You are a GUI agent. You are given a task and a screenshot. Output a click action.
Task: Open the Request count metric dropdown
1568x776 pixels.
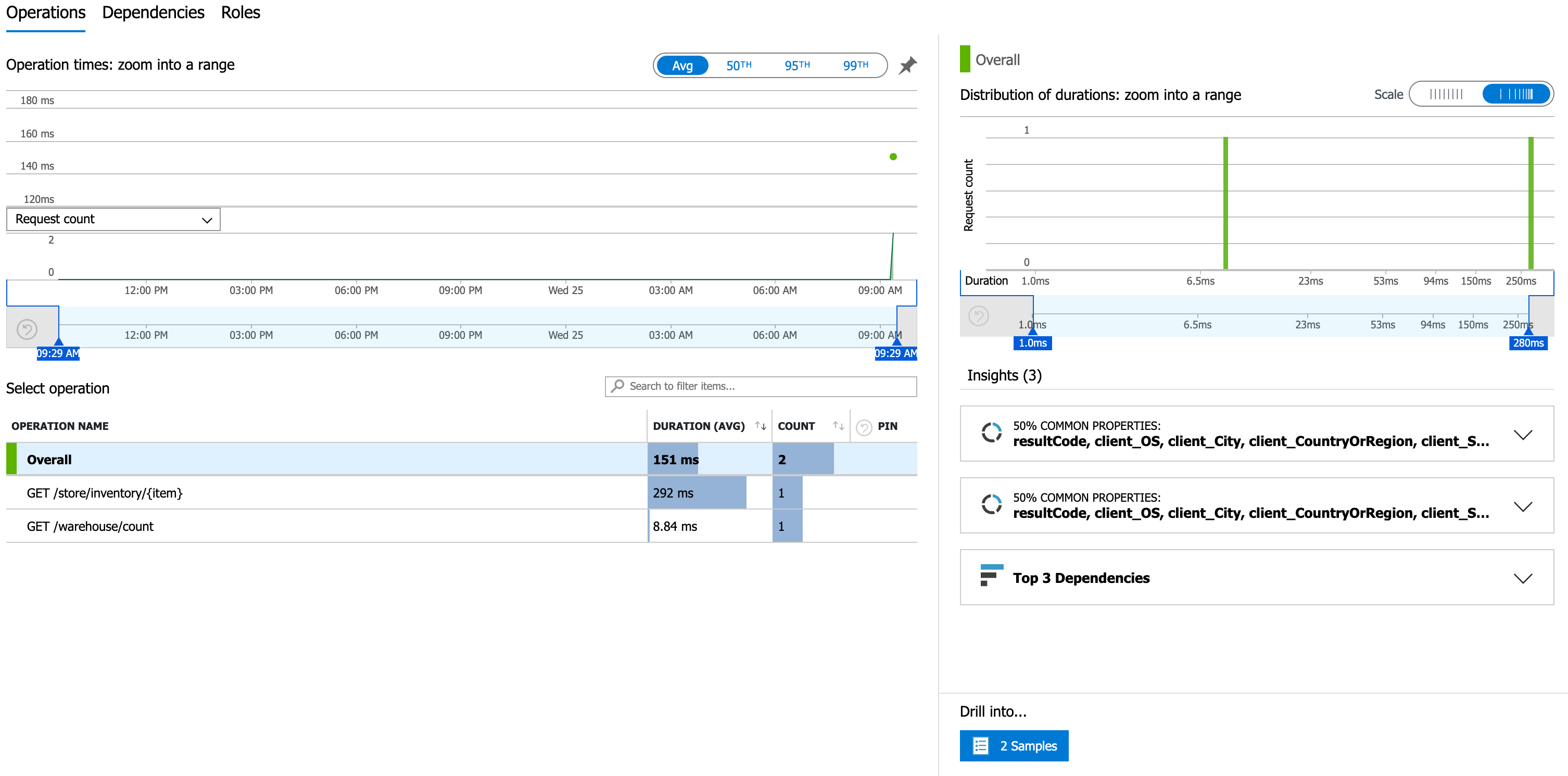tap(113, 219)
